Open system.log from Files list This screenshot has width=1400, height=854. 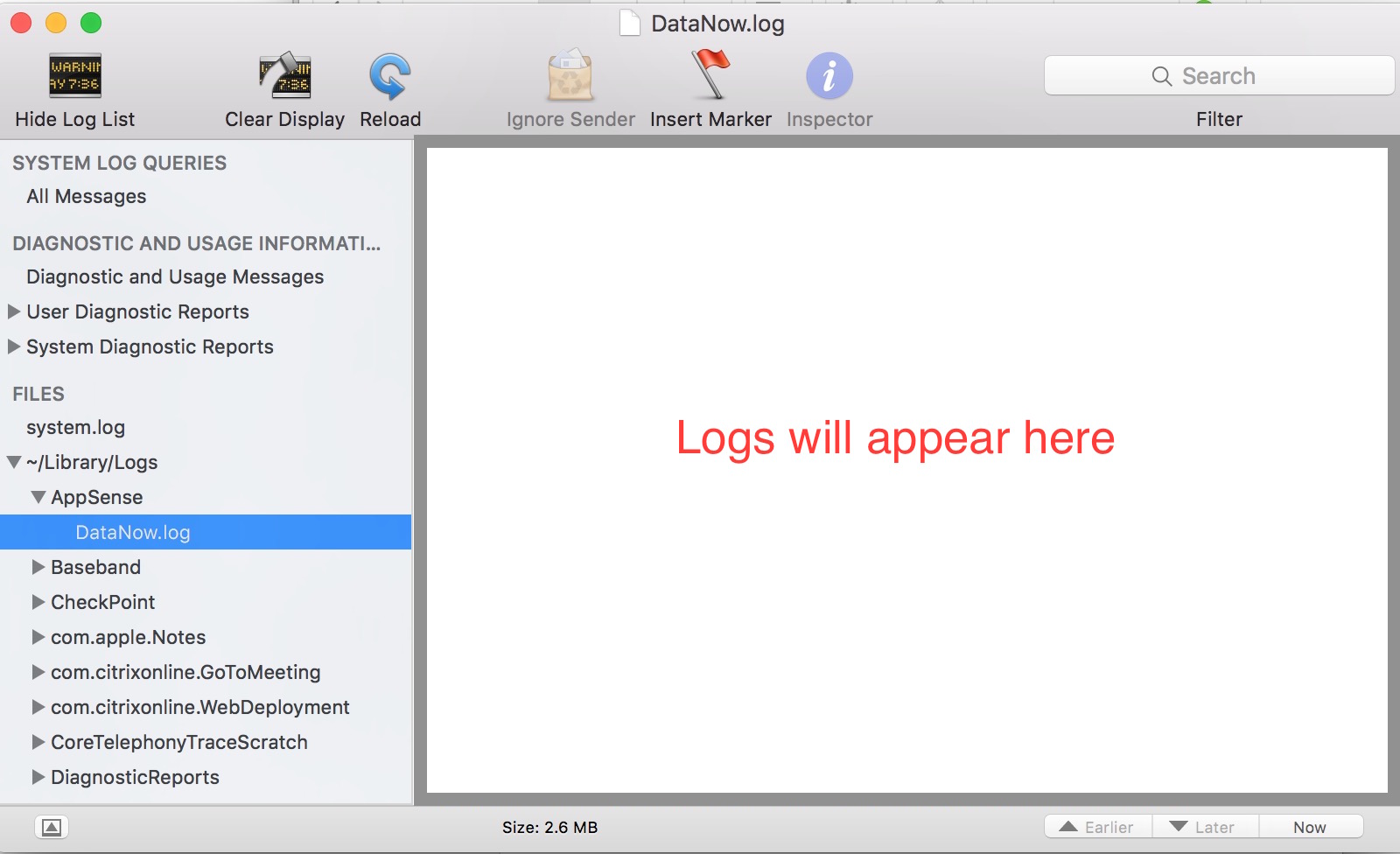(x=76, y=428)
